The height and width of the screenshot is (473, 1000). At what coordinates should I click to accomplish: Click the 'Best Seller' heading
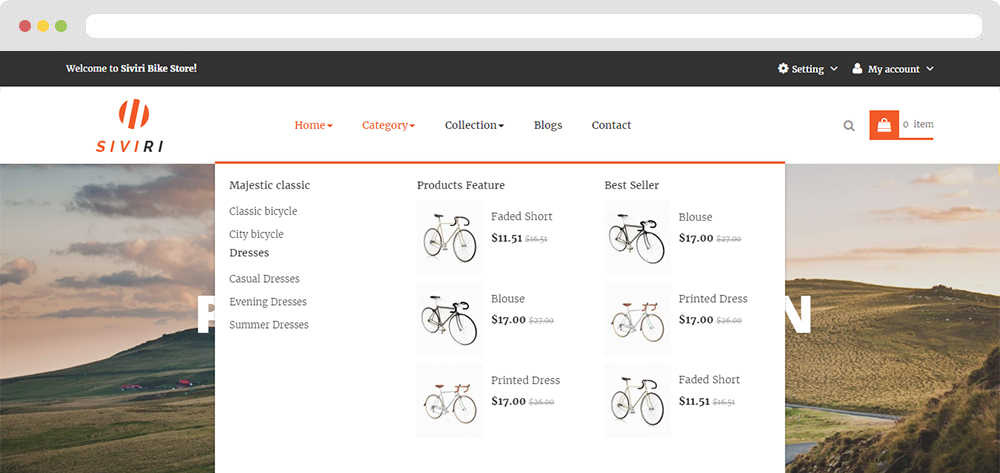631,186
